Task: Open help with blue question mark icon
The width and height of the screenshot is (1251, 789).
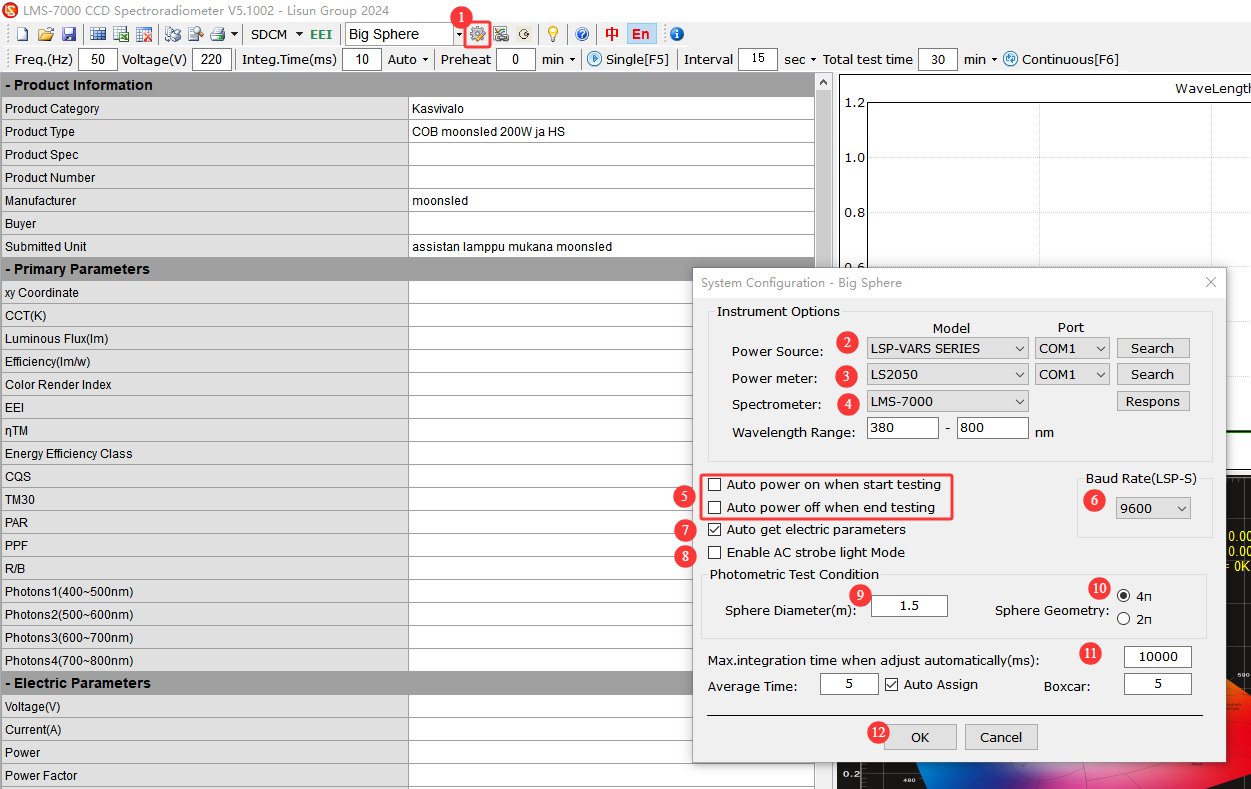Action: [x=582, y=34]
